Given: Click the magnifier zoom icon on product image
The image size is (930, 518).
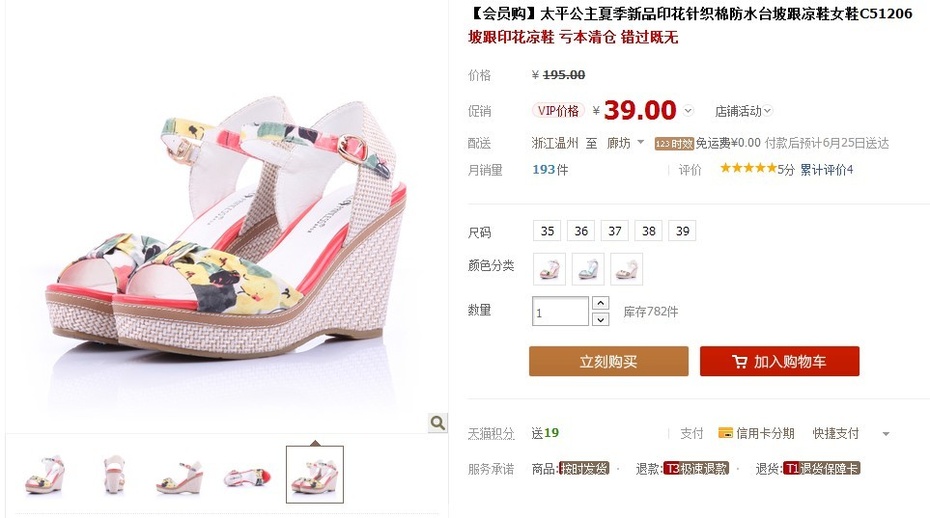Looking at the screenshot, I should pyautogui.click(x=438, y=422).
